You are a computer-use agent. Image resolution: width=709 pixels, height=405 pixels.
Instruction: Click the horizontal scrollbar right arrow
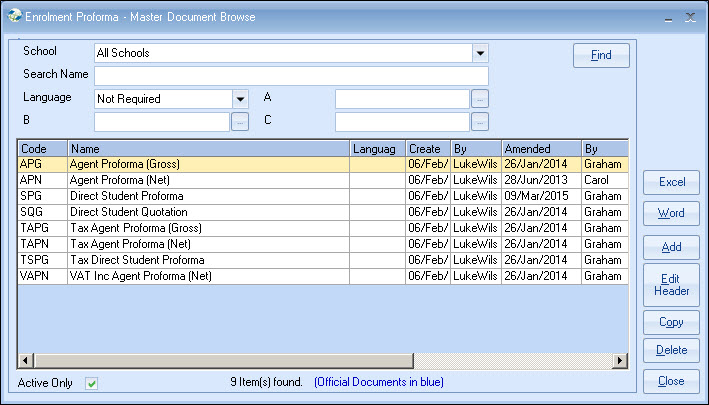click(x=620, y=361)
